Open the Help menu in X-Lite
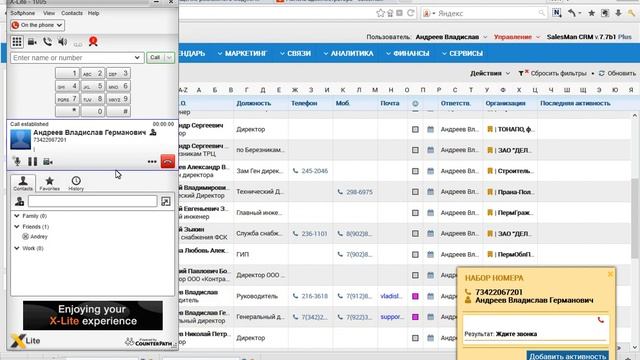 coord(93,13)
